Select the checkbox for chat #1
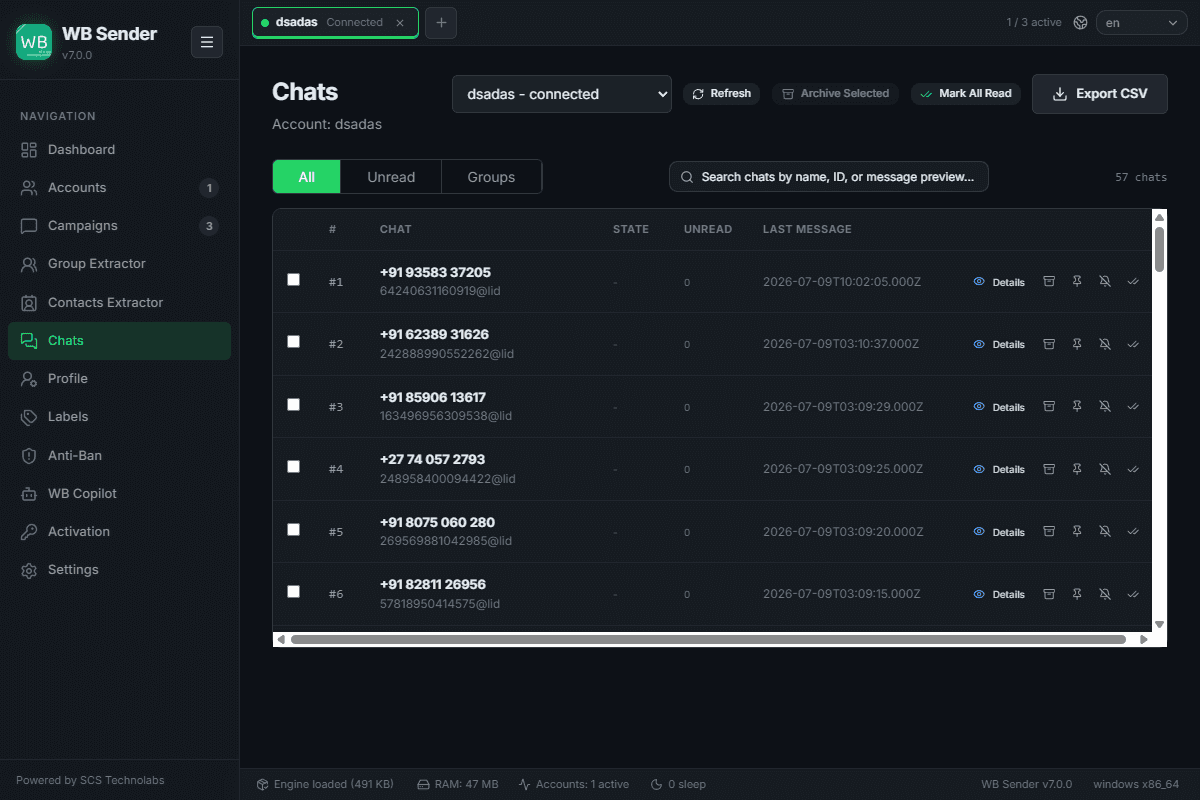This screenshot has width=1200, height=800. click(293, 280)
